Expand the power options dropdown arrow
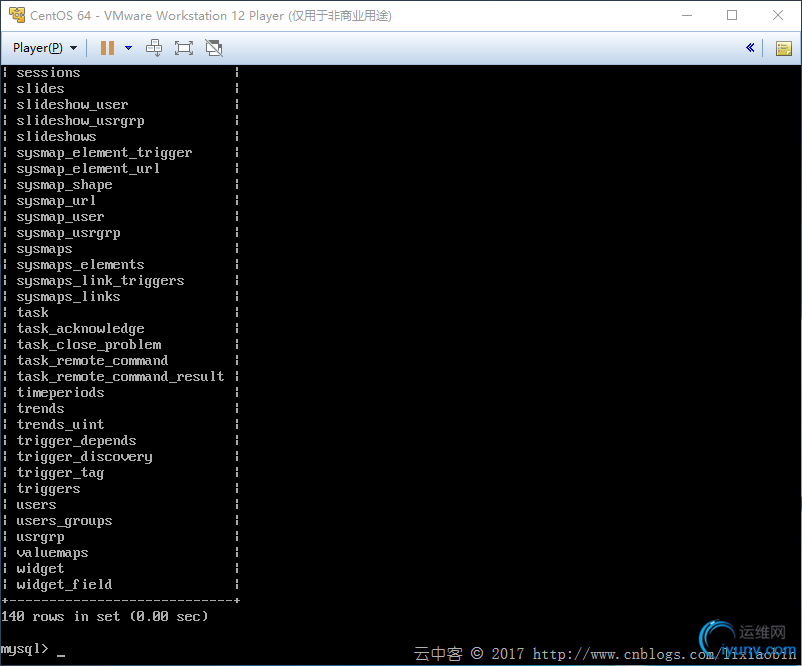802x666 pixels. [x=128, y=48]
